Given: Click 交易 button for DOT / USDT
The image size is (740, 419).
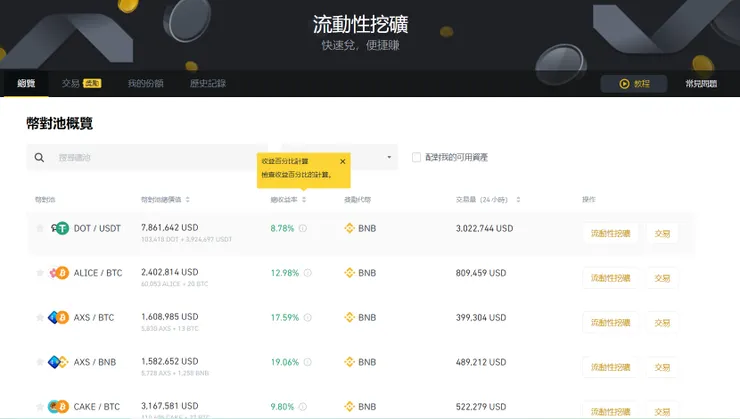Looking at the screenshot, I should pyautogui.click(x=662, y=233).
